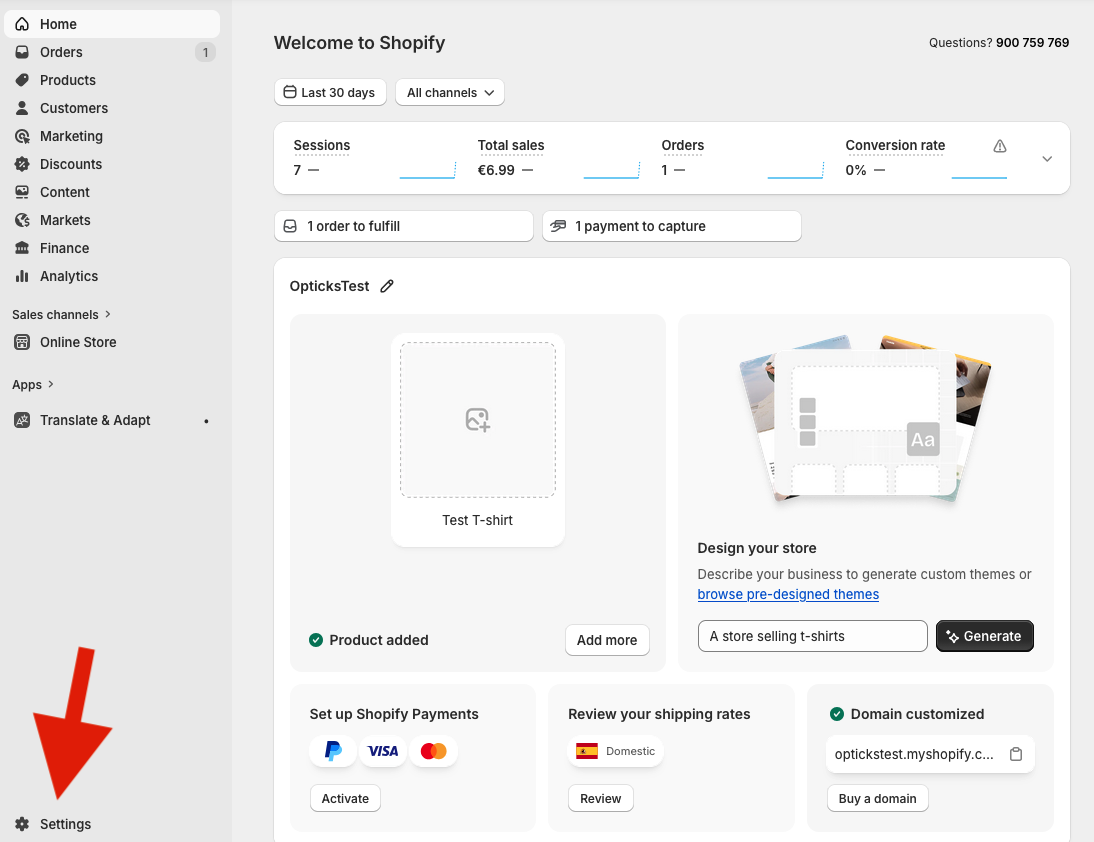Open the Customers section icon
The width and height of the screenshot is (1094, 842).
pos(22,108)
